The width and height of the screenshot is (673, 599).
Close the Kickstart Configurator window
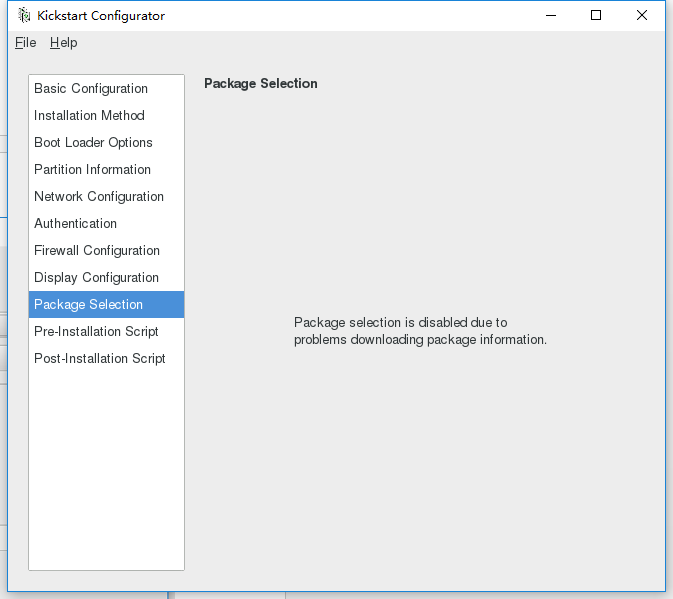641,15
